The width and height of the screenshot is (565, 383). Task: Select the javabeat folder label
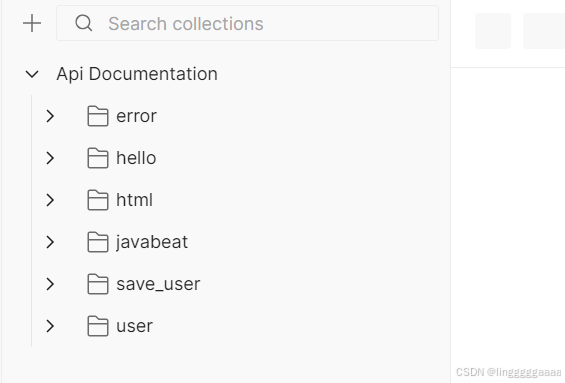[152, 242]
